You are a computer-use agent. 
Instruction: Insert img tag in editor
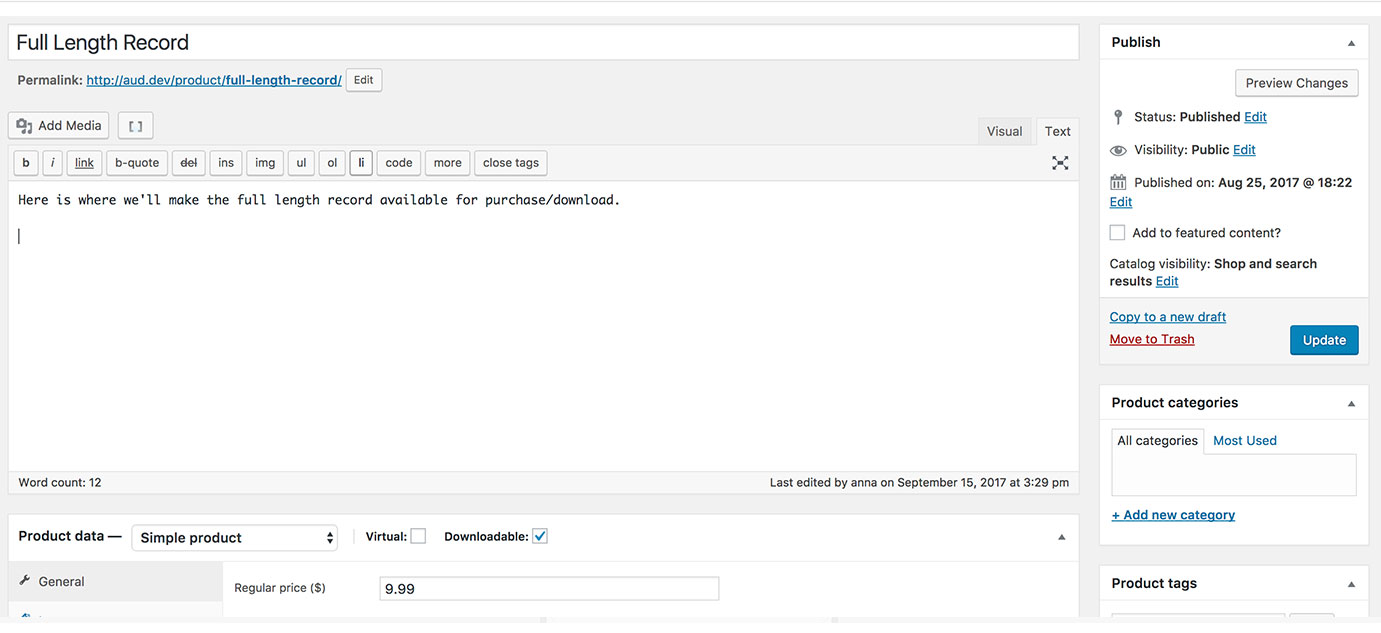265,163
